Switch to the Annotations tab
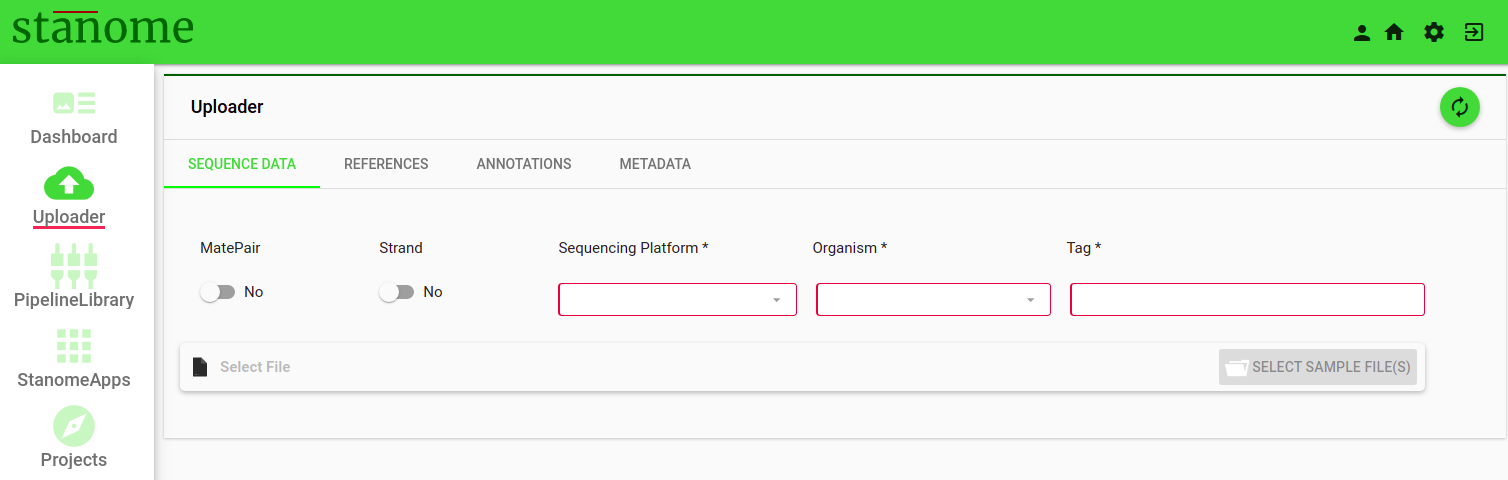 524,164
